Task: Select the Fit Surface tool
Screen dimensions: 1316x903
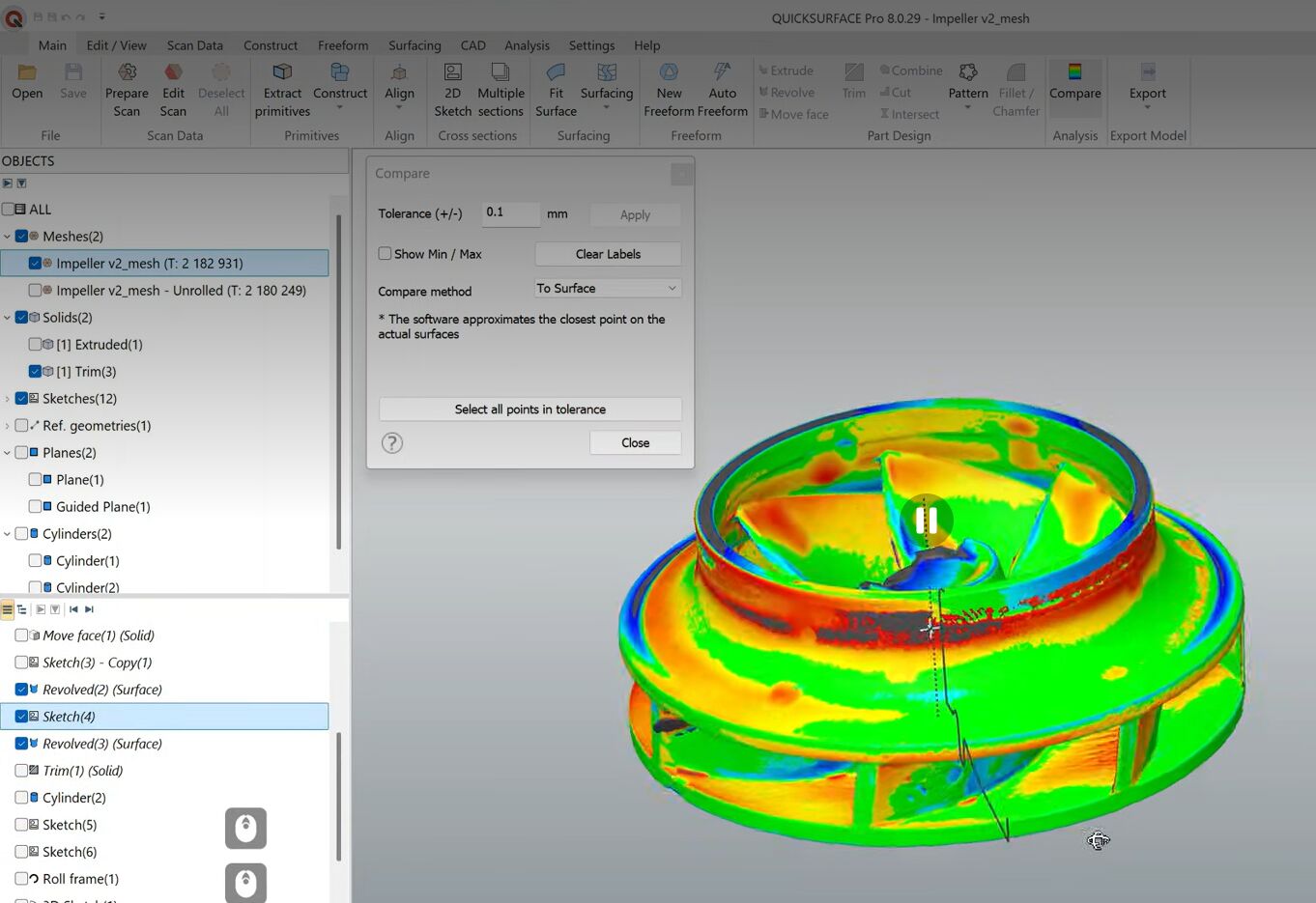Action: click(x=556, y=90)
